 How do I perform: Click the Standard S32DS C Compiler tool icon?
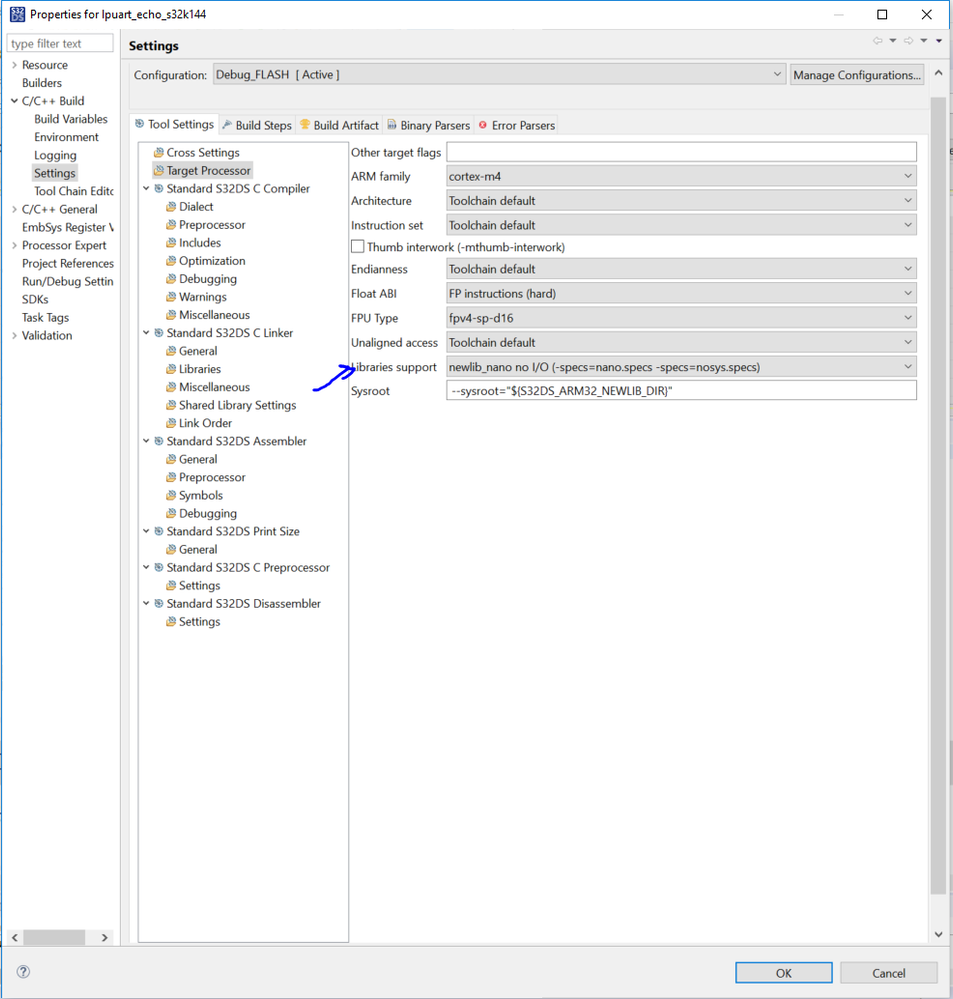[159, 189]
